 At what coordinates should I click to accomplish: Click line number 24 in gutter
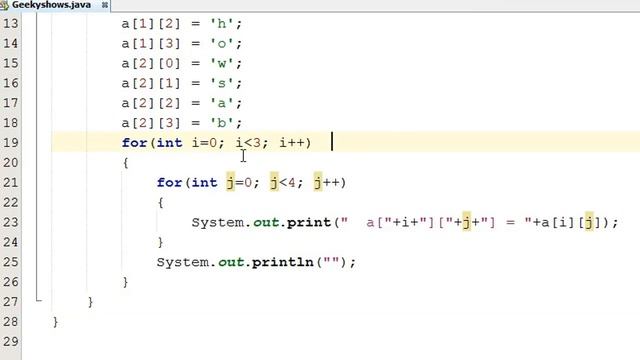point(11,242)
